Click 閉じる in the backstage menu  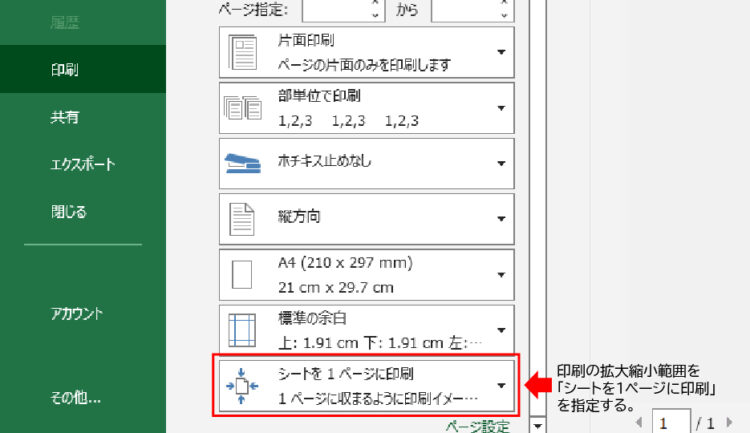pyautogui.click(x=68, y=211)
